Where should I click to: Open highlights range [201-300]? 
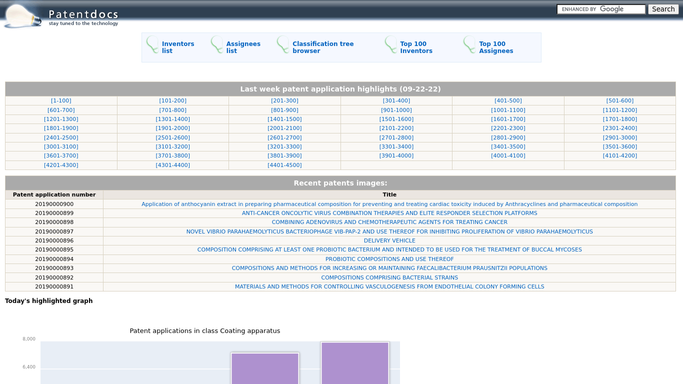click(284, 101)
